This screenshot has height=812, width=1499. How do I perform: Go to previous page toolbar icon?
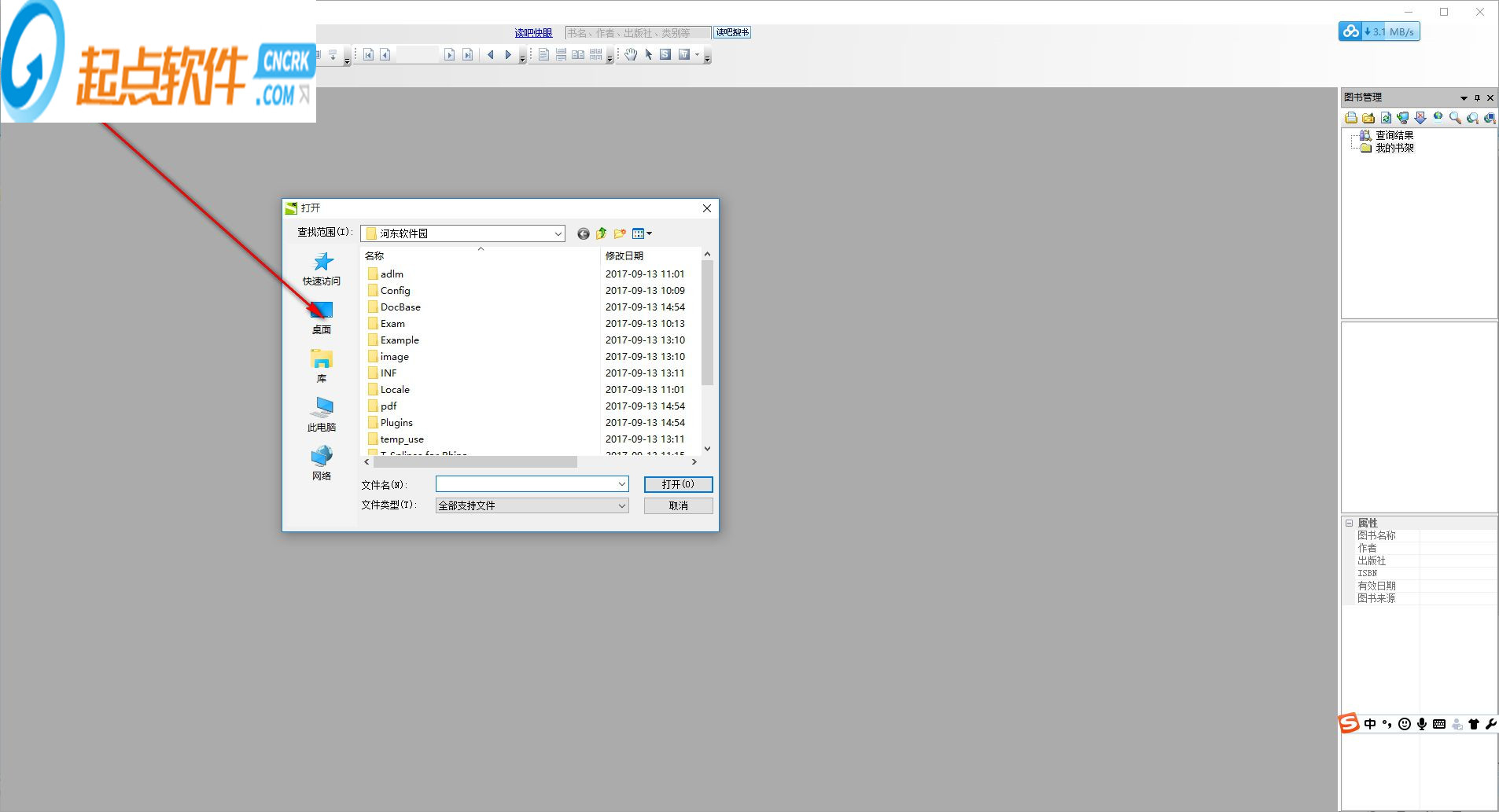point(385,54)
